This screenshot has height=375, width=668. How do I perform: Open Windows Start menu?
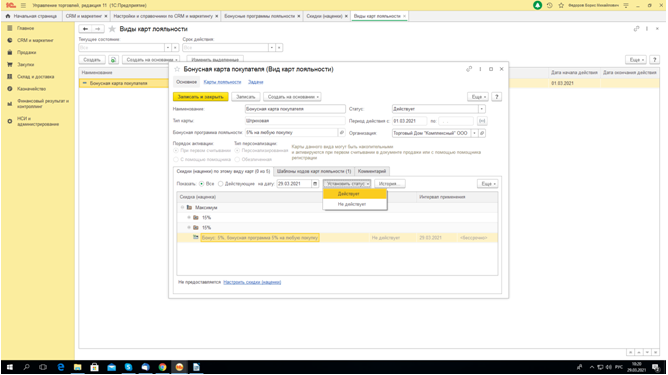9,367
